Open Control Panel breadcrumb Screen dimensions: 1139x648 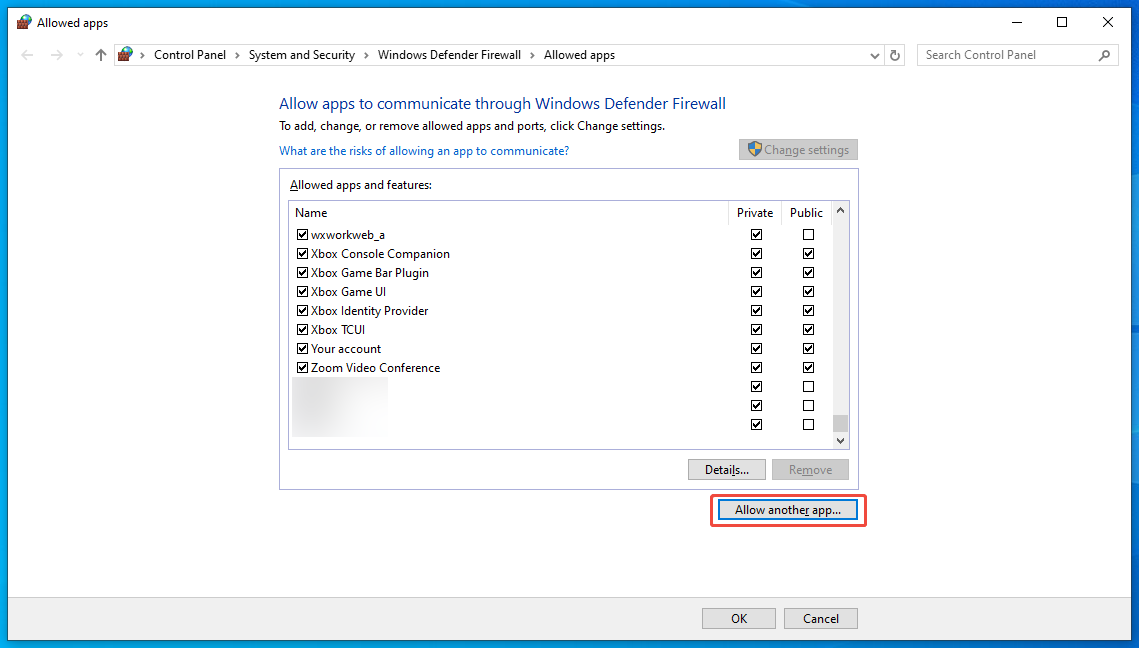pyautogui.click(x=190, y=55)
